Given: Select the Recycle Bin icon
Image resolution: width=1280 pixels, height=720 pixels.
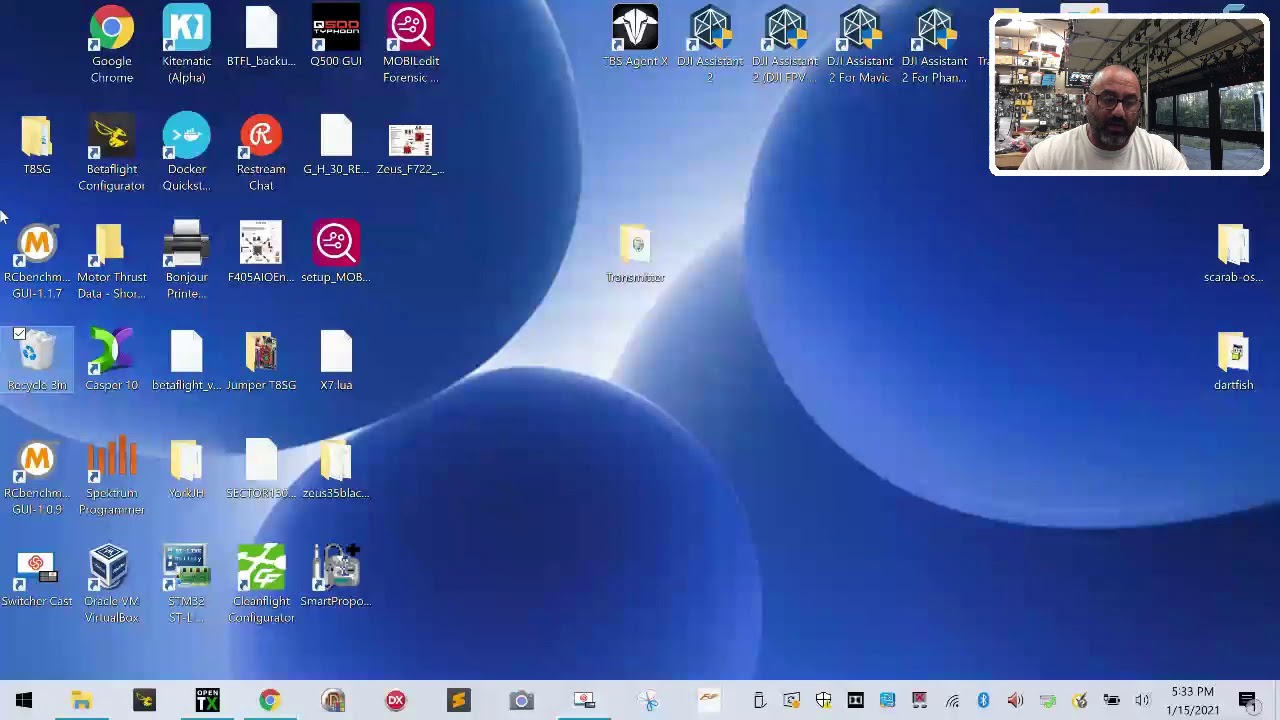Looking at the screenshot, I should point(37,361).
